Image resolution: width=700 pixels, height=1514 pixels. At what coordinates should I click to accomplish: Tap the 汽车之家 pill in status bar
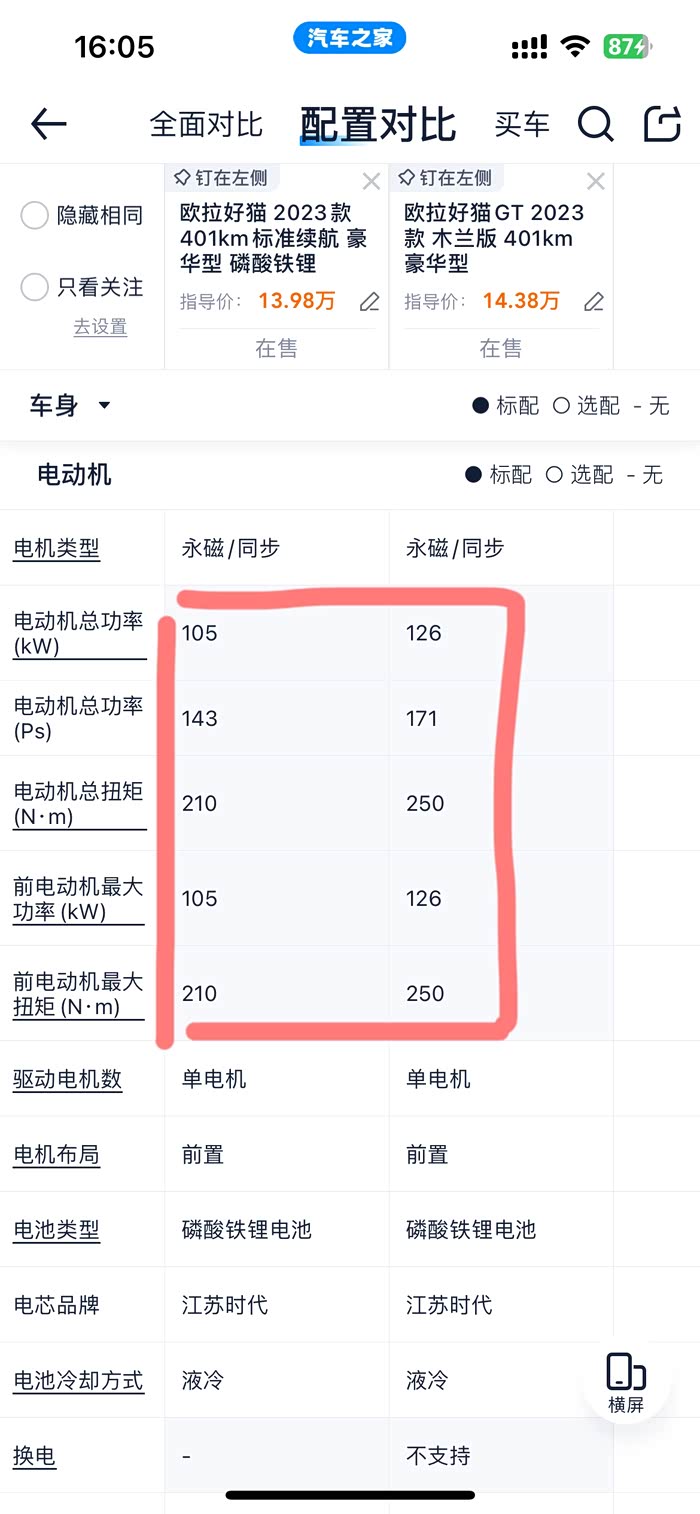(349, 38)
